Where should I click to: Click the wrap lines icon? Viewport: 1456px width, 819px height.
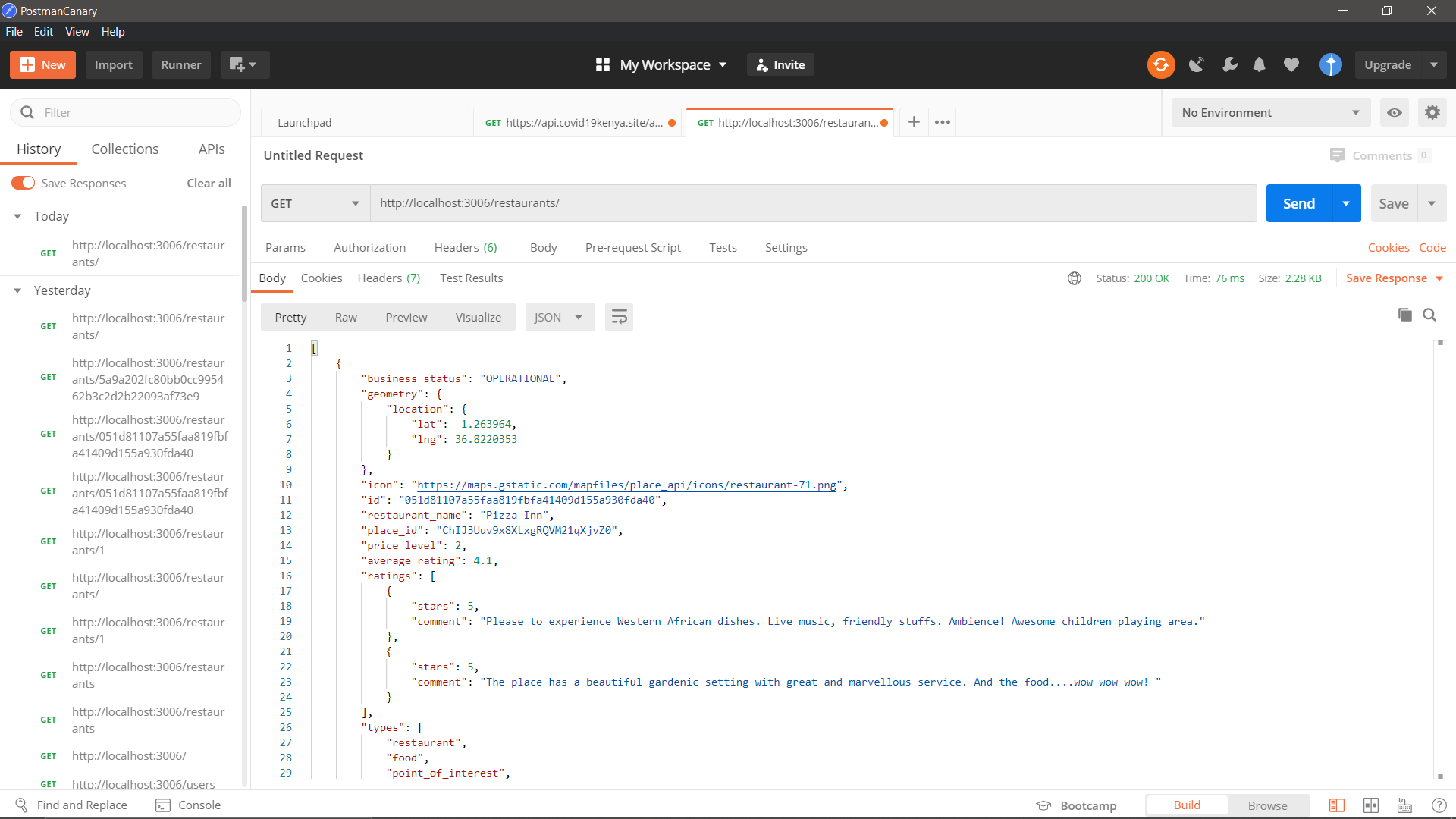click(619, 317)
